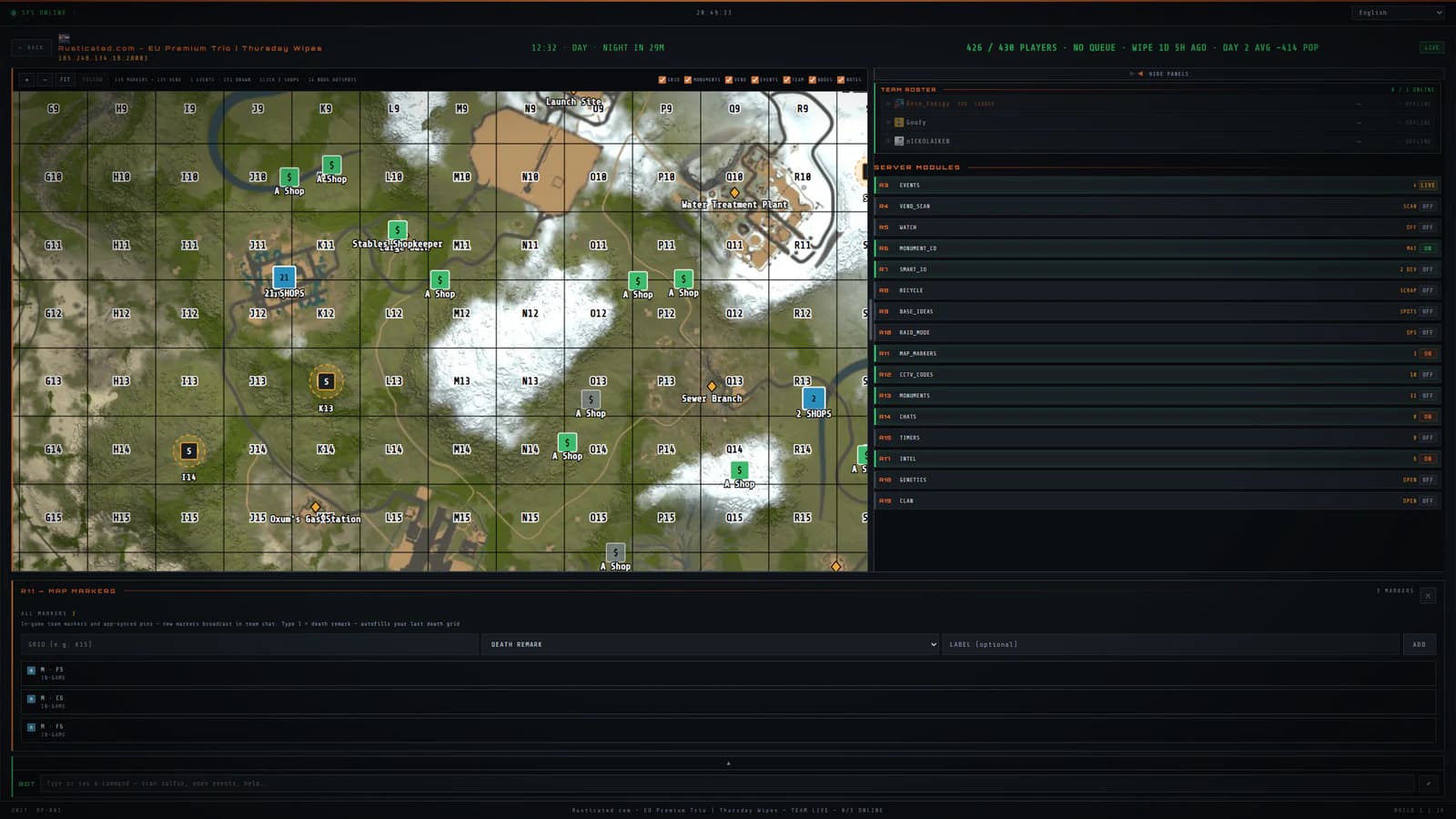
Task: Click the server flag icon above the server title
Action: pos(64,38)
